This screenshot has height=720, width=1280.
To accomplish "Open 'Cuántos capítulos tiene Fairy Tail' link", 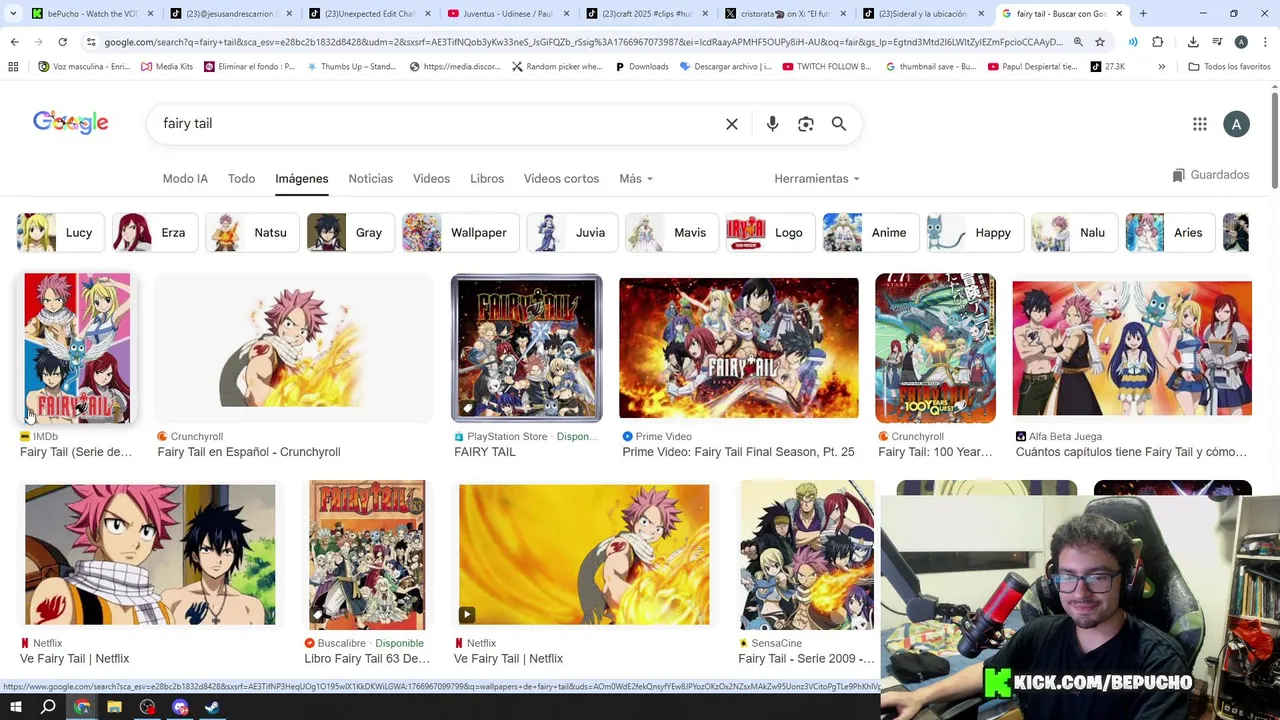I will pyautogui.click(x=1131, y=452).
